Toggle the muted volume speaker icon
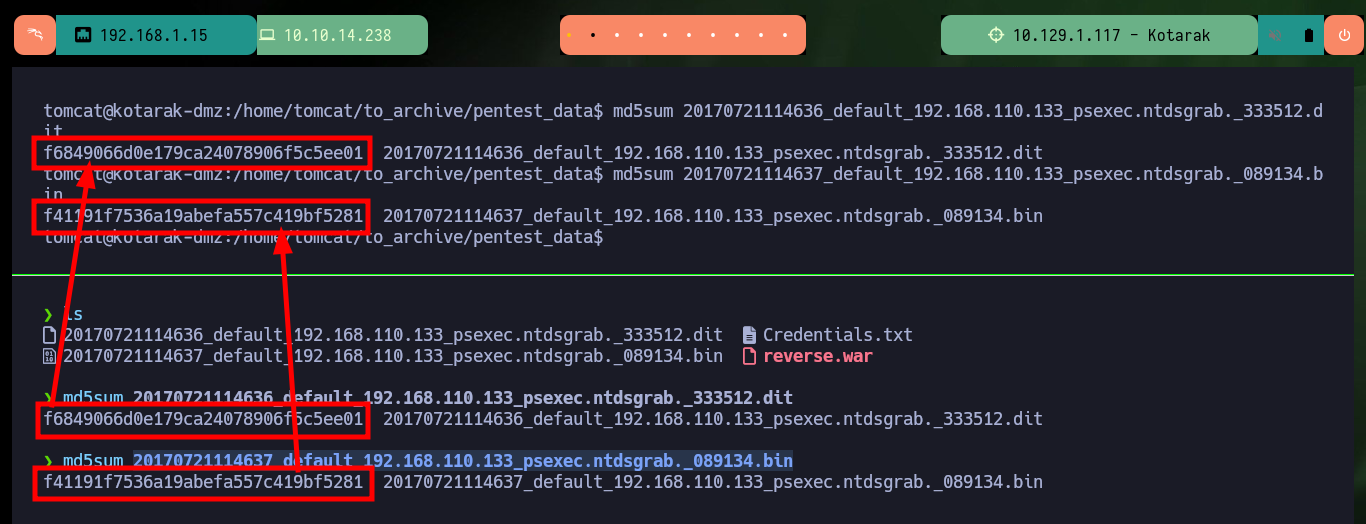The image size is (1366, 524). 1275,35
